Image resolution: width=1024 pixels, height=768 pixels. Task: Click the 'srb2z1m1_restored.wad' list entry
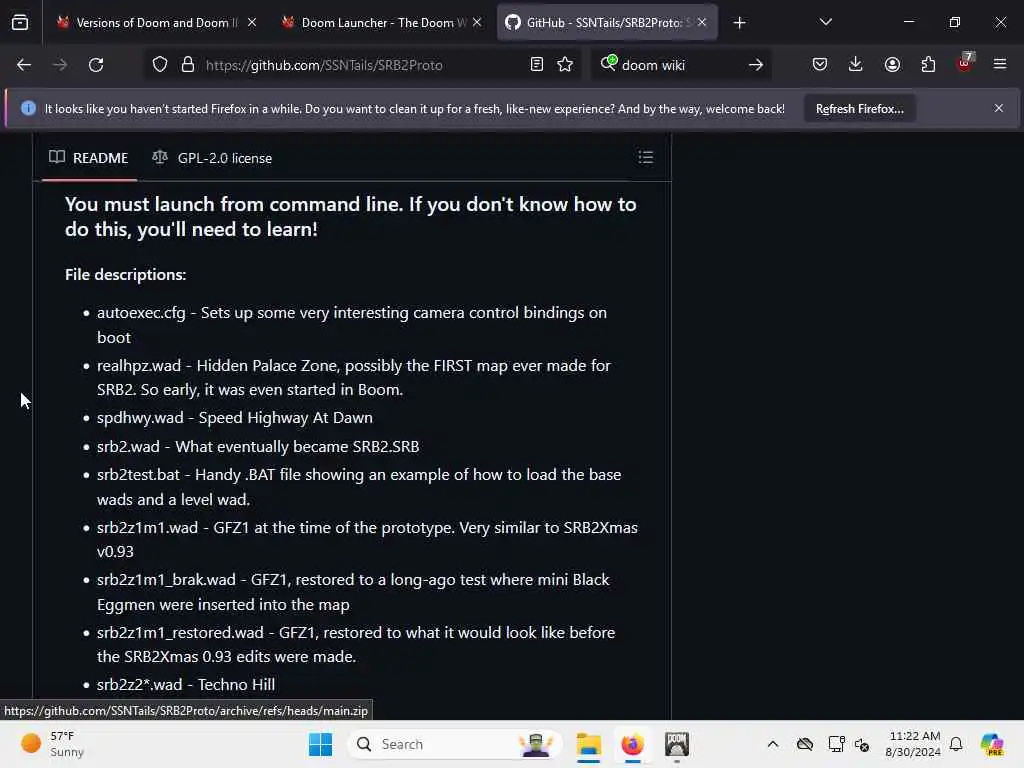click(x=356, y=645)
